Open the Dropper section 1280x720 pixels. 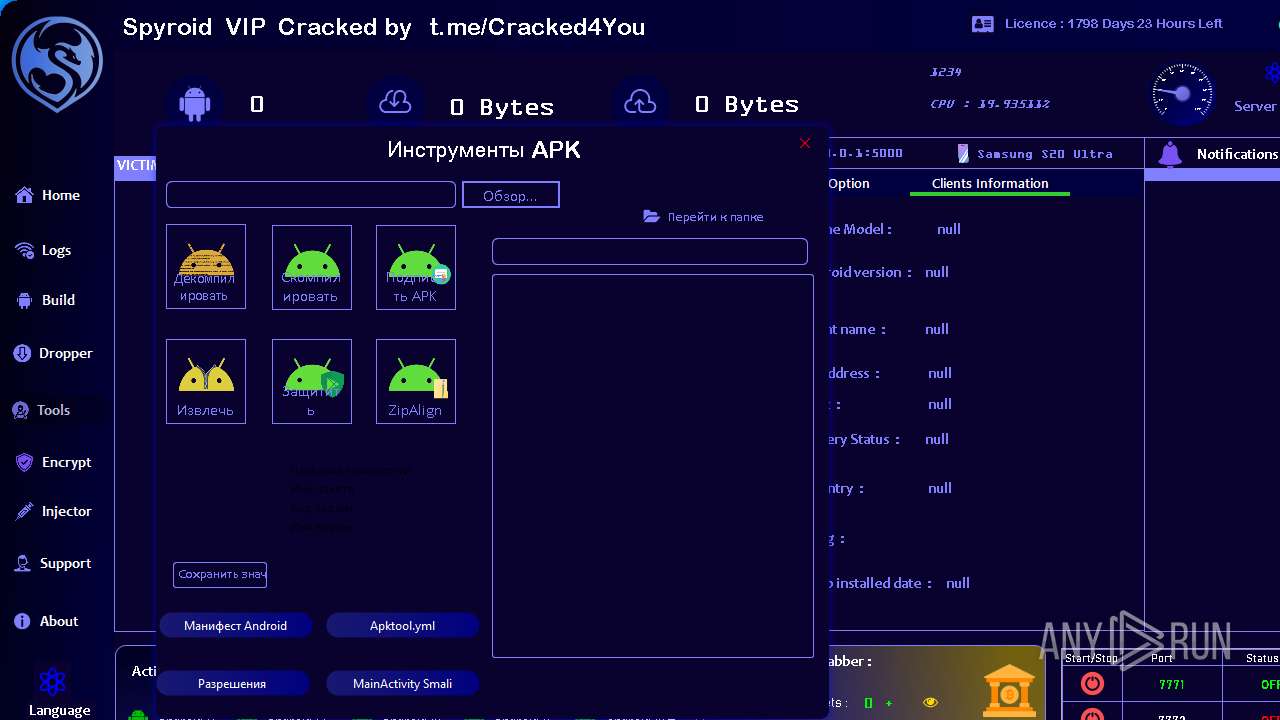point(53,353)
